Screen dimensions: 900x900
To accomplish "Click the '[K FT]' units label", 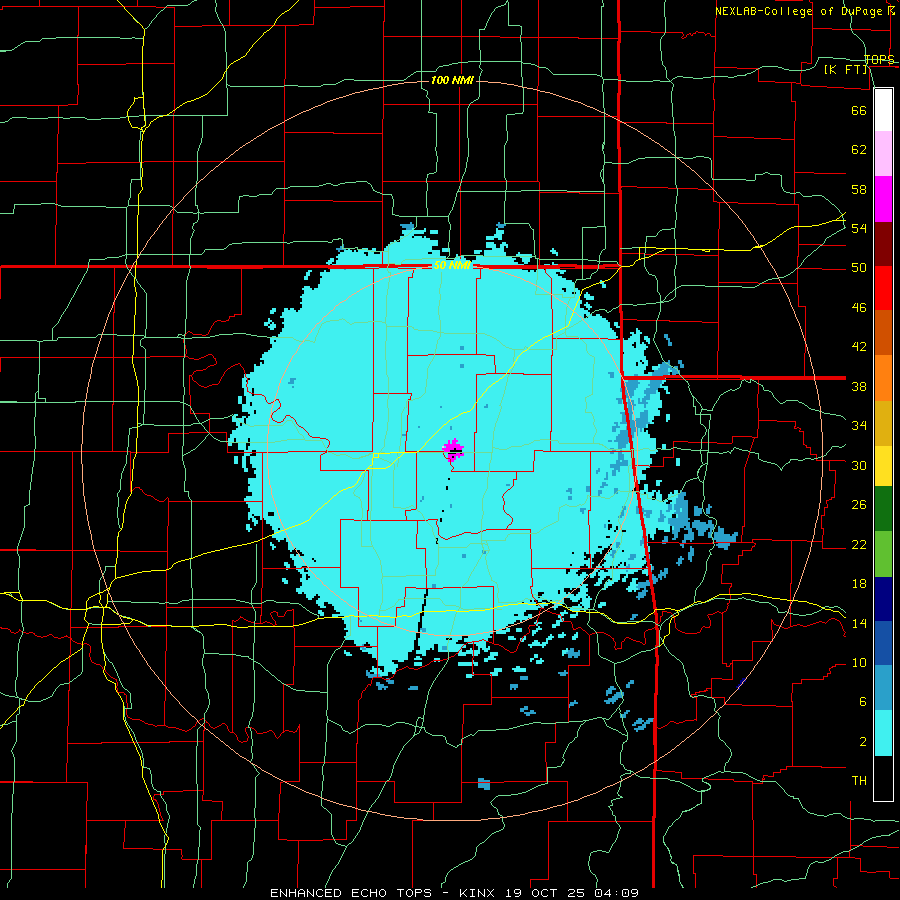I will pos(846,69).
